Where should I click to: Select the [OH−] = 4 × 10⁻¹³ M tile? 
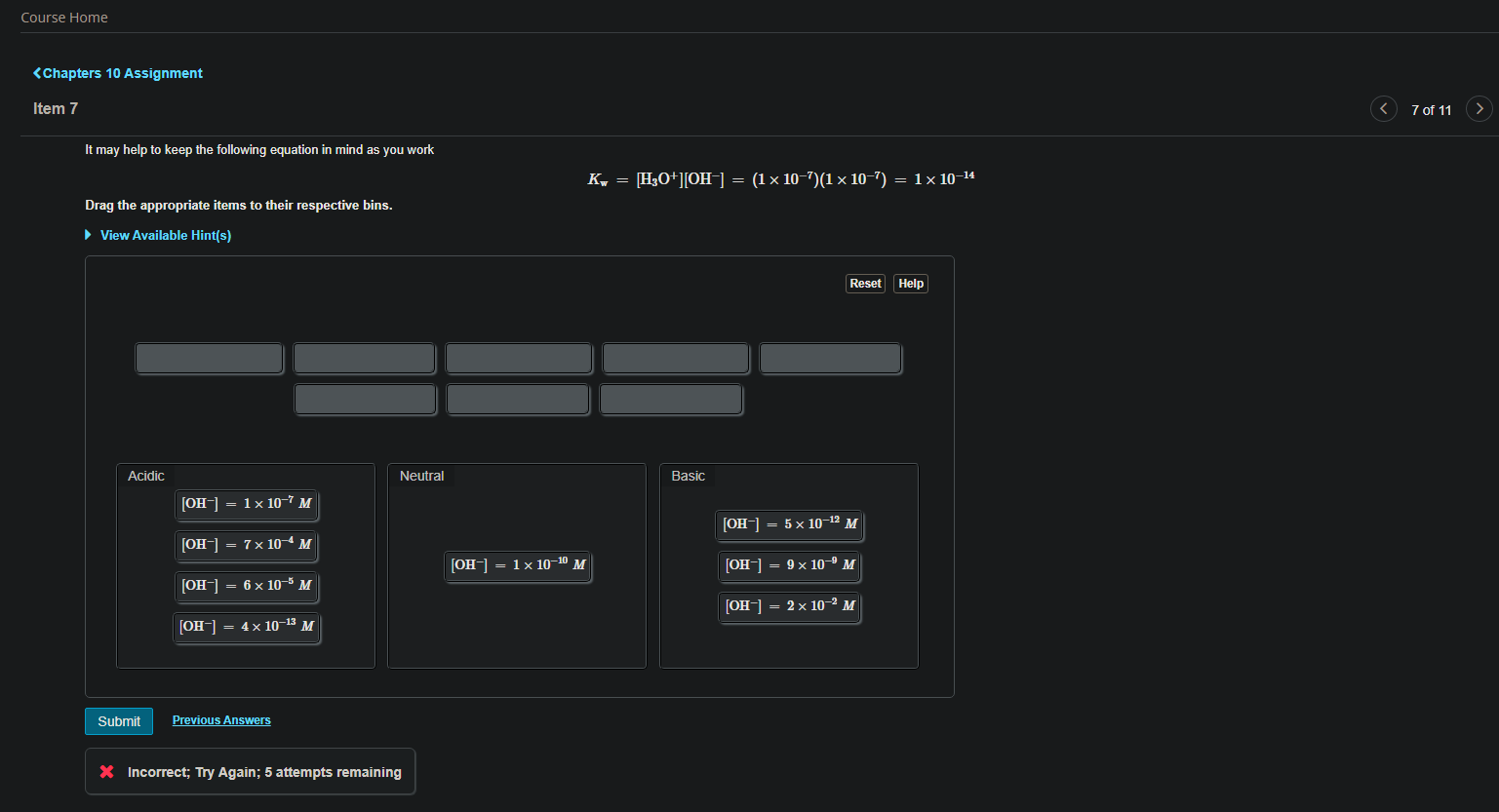point(247,627)
